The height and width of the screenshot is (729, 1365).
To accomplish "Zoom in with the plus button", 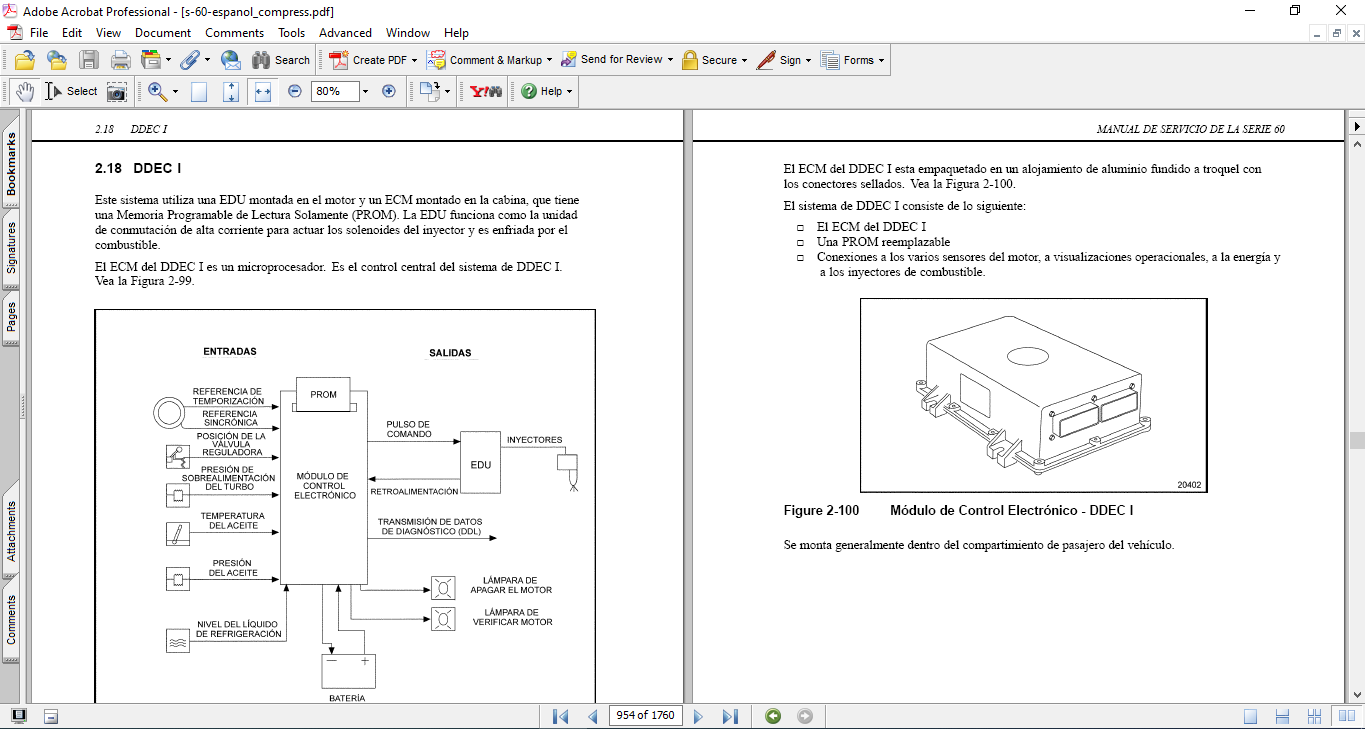I will click(389, 91).
